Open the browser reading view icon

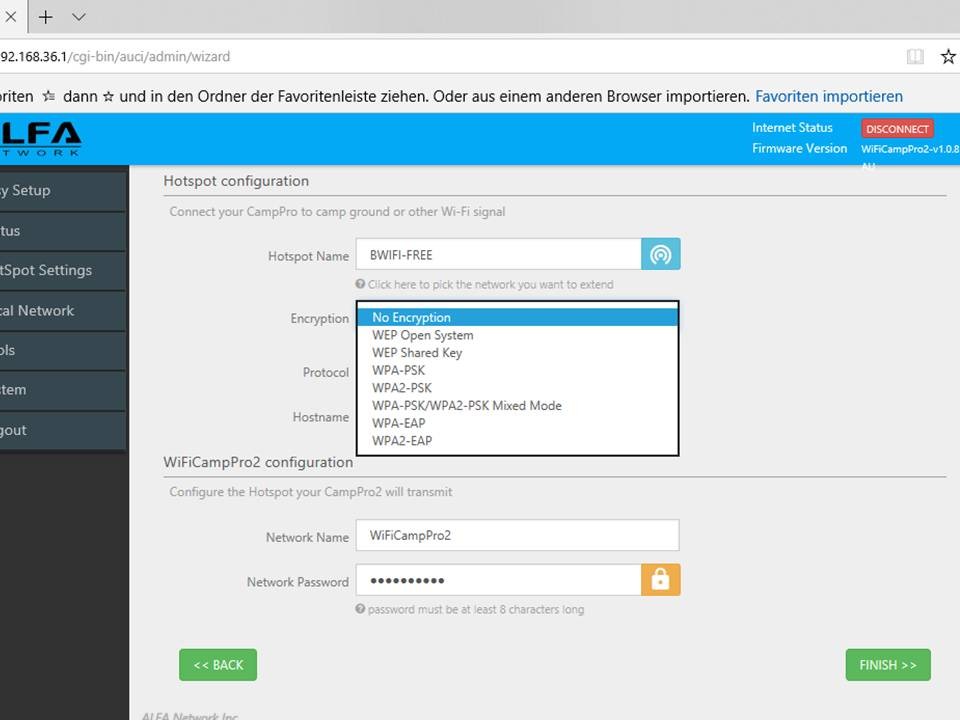(x=915, y=57)
